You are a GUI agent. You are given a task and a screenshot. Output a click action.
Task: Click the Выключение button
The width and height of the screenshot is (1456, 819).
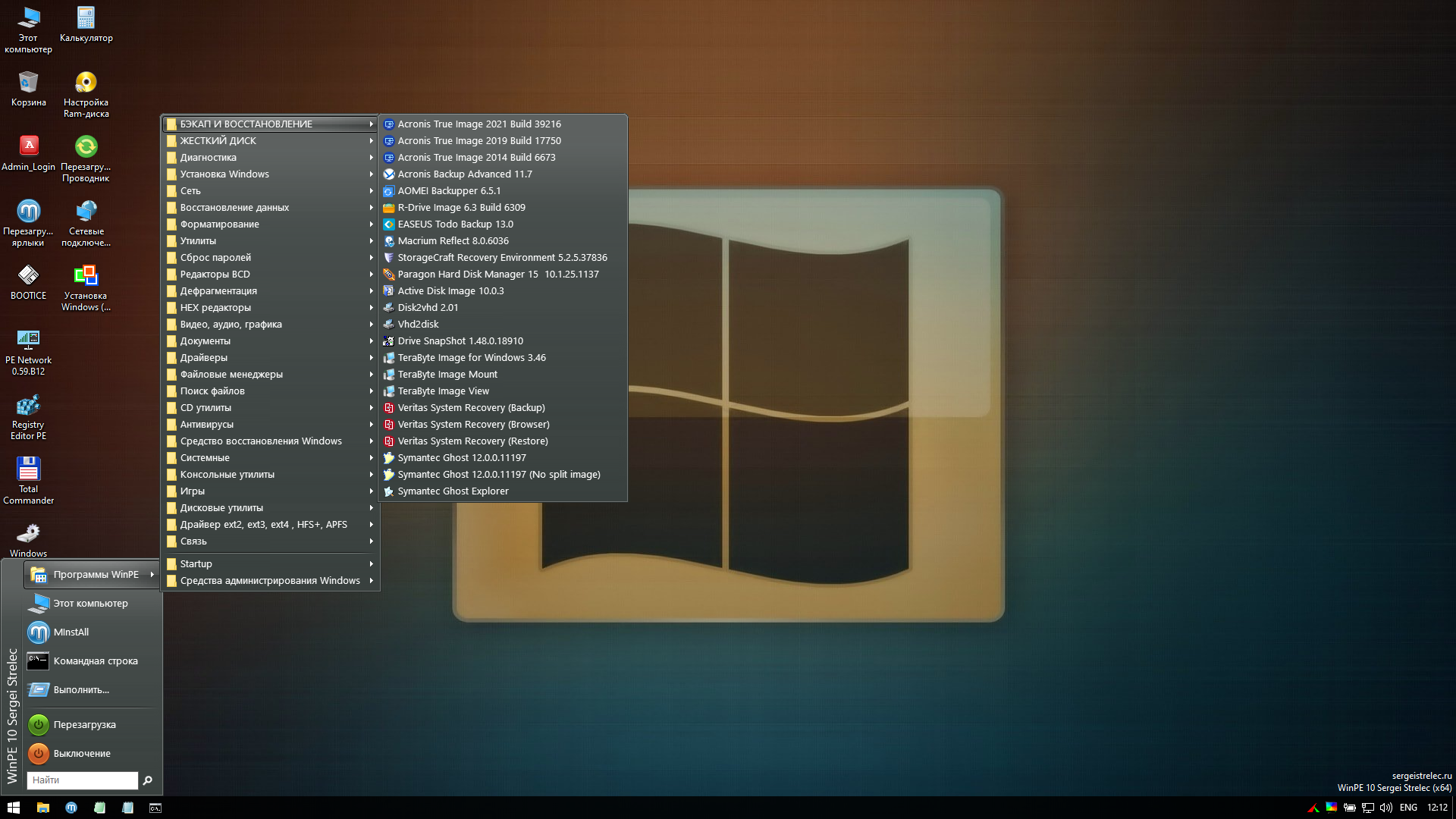pyautogui.click(x=82, y=754)
